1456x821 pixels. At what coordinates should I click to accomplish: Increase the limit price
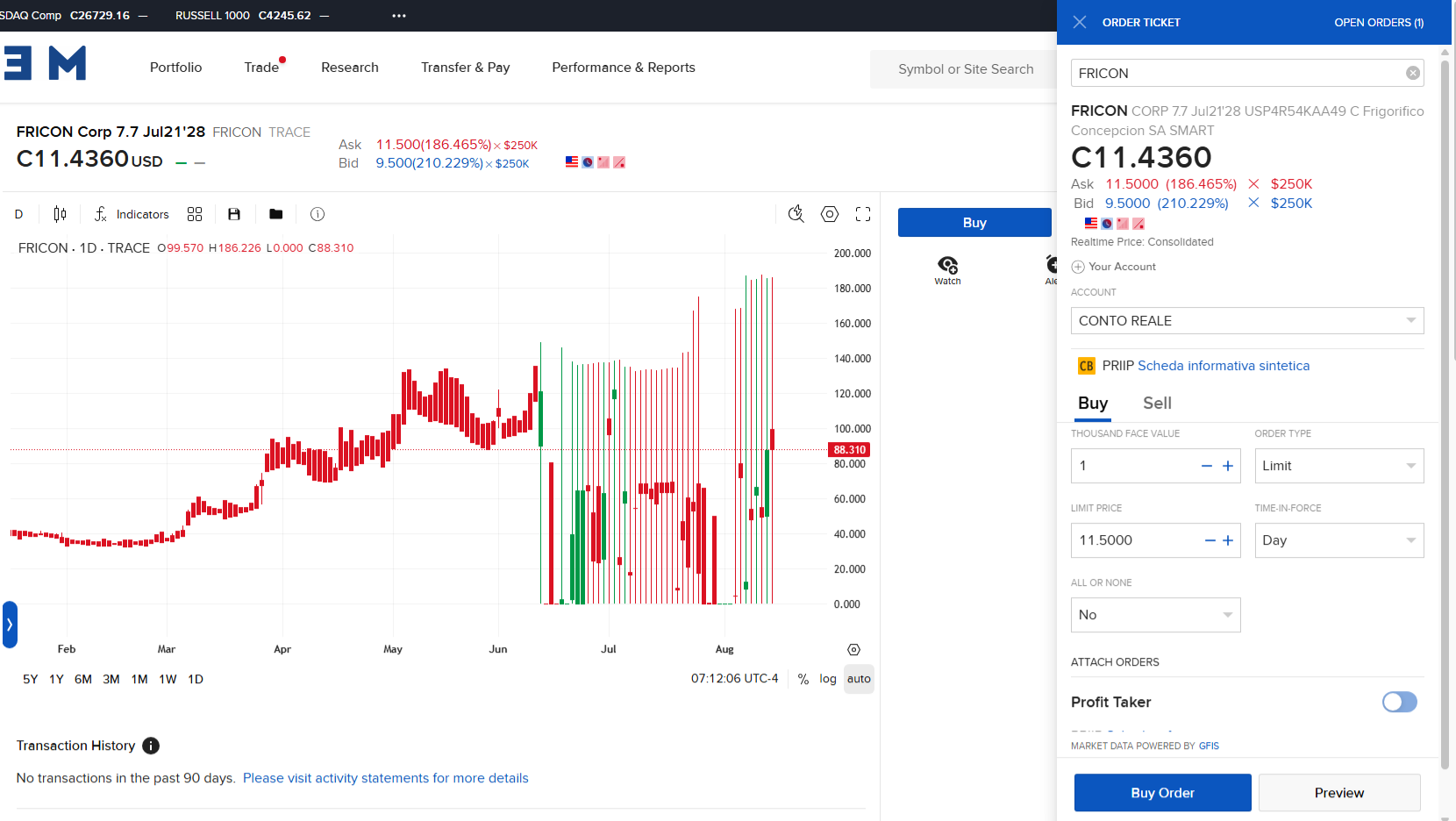tap(1228, 540)
